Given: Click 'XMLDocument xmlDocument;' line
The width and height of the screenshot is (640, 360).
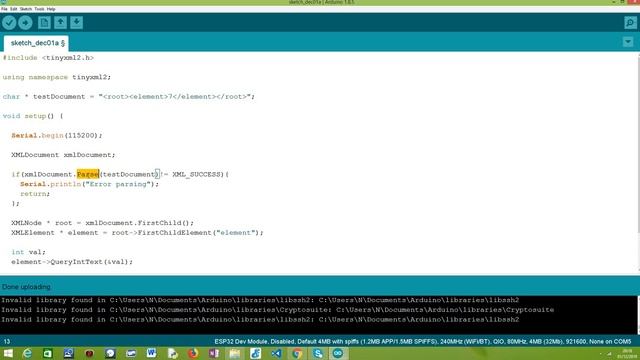Looking at the screenshot, I should [x=63, y=155].
